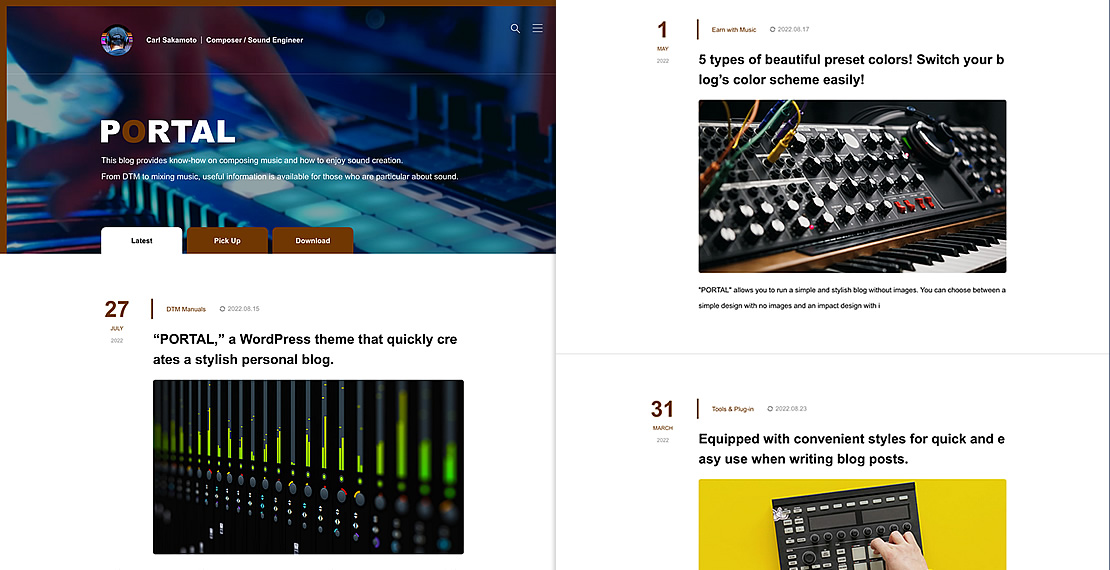Open the convenient styles blog post title
The image size is (1110, 570).
coord(851,449)
